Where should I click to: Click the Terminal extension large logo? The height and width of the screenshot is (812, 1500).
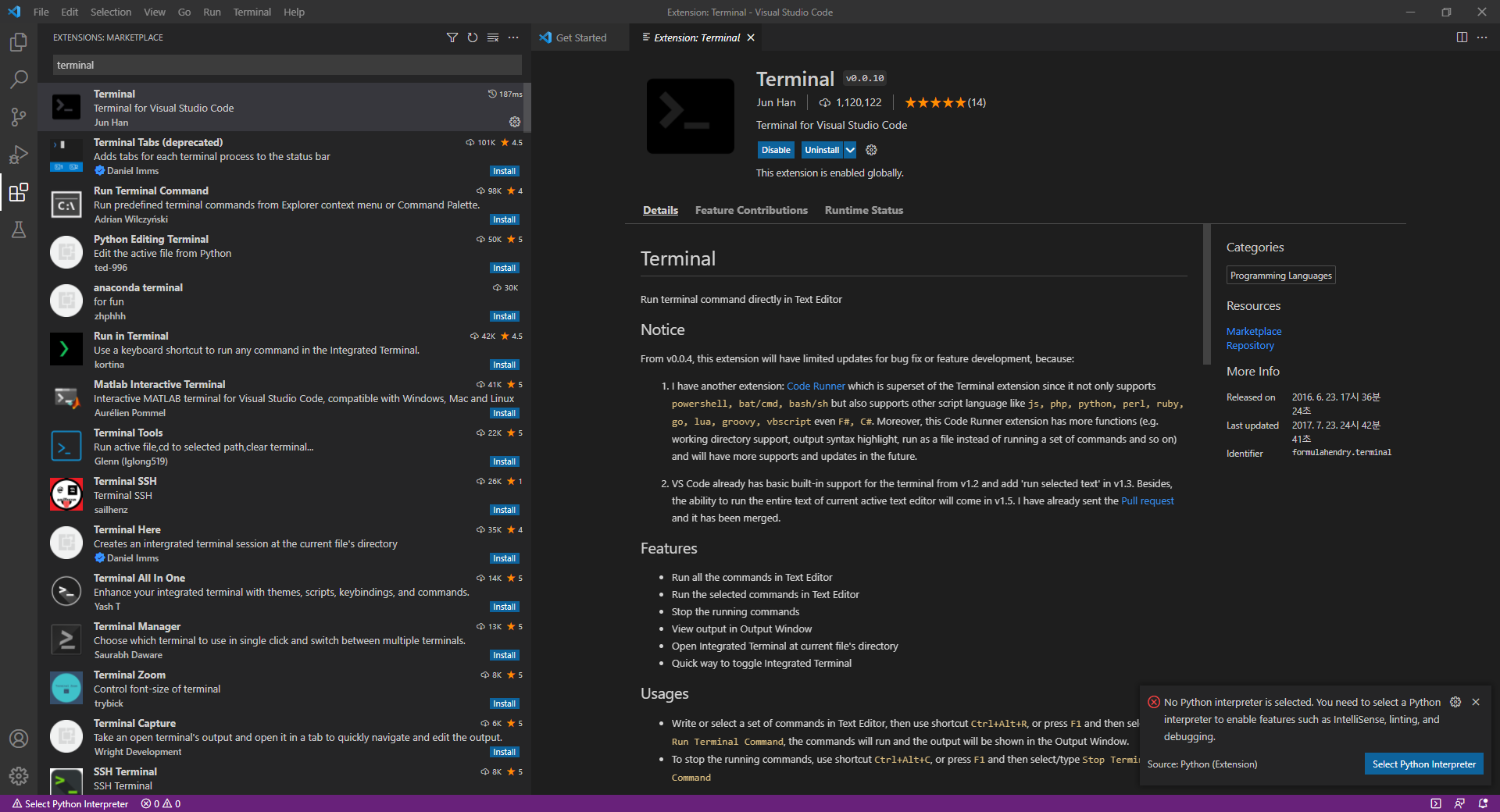point(691,116)
